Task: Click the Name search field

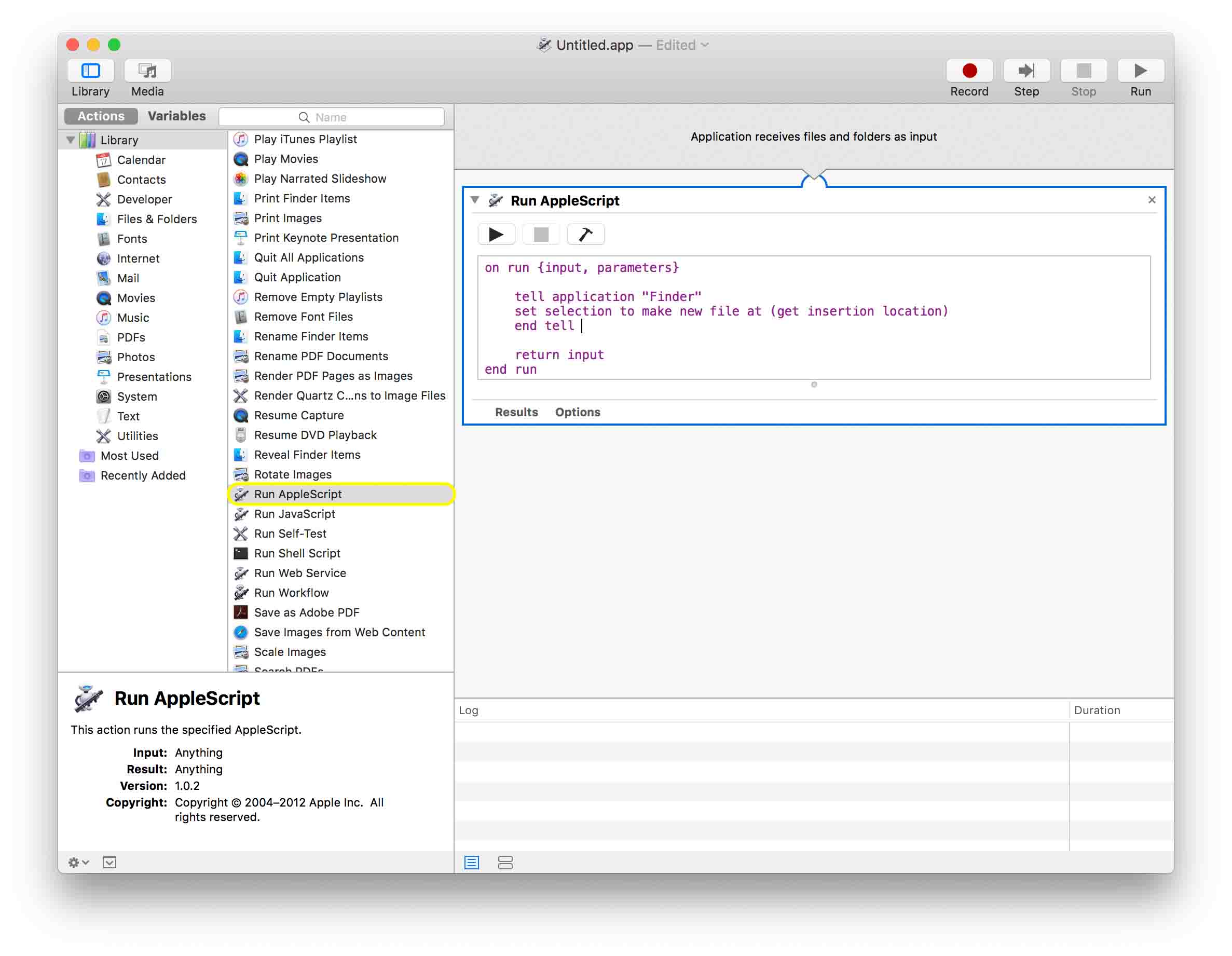Action: [x=331, y=117]
